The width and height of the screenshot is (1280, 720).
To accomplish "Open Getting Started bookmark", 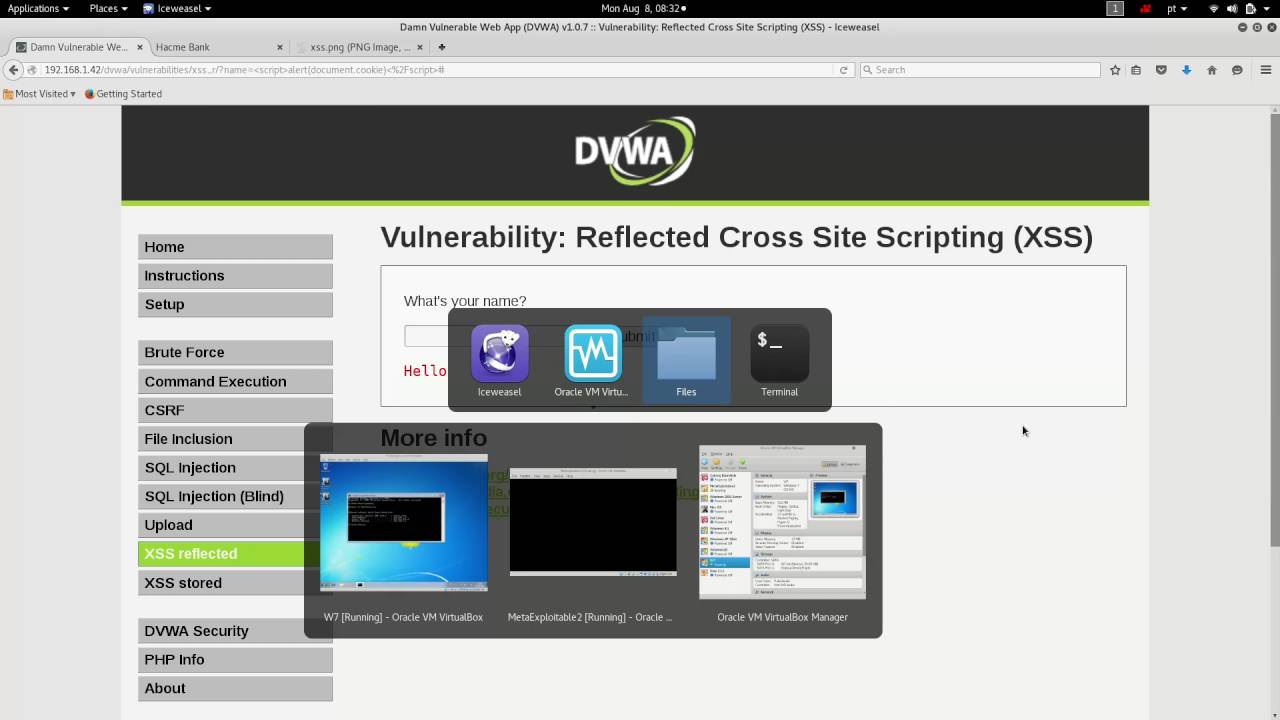I will pyautogui.click(x=123, y=94).
